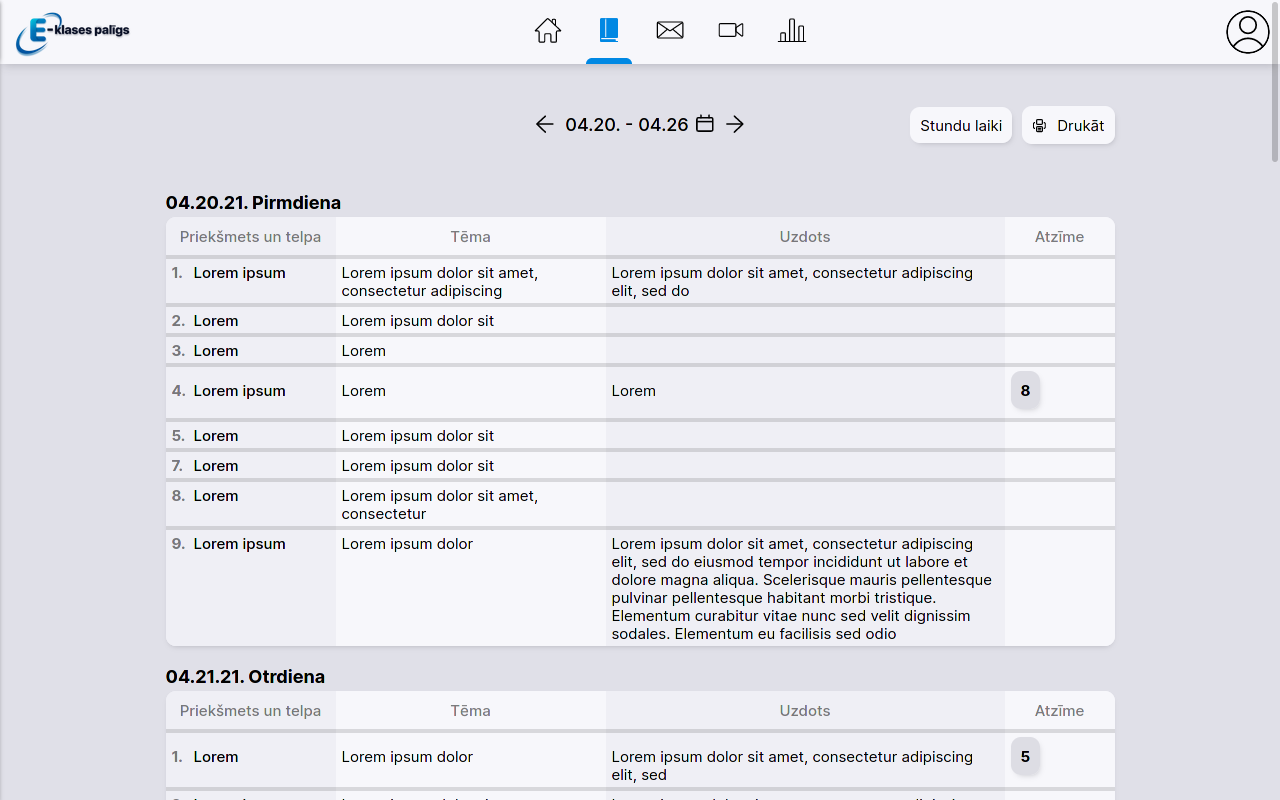Open the calendar date picker icon

[x=705, y=124]
